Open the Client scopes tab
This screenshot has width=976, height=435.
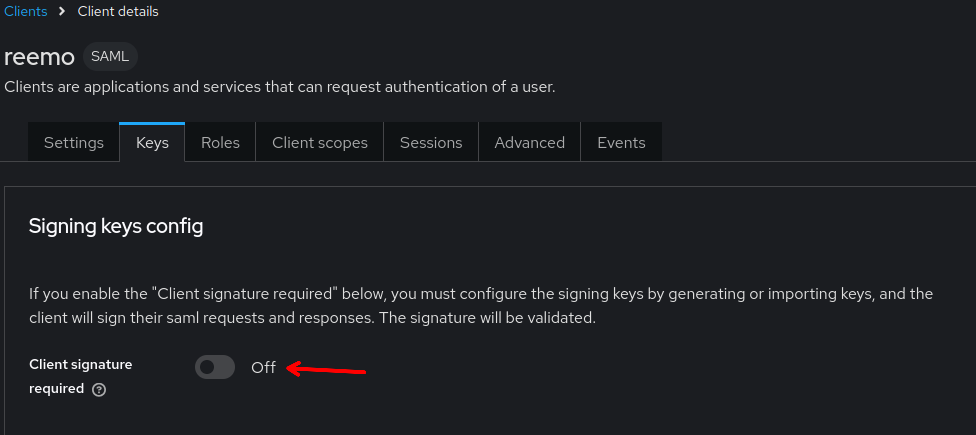click(320, 142)
